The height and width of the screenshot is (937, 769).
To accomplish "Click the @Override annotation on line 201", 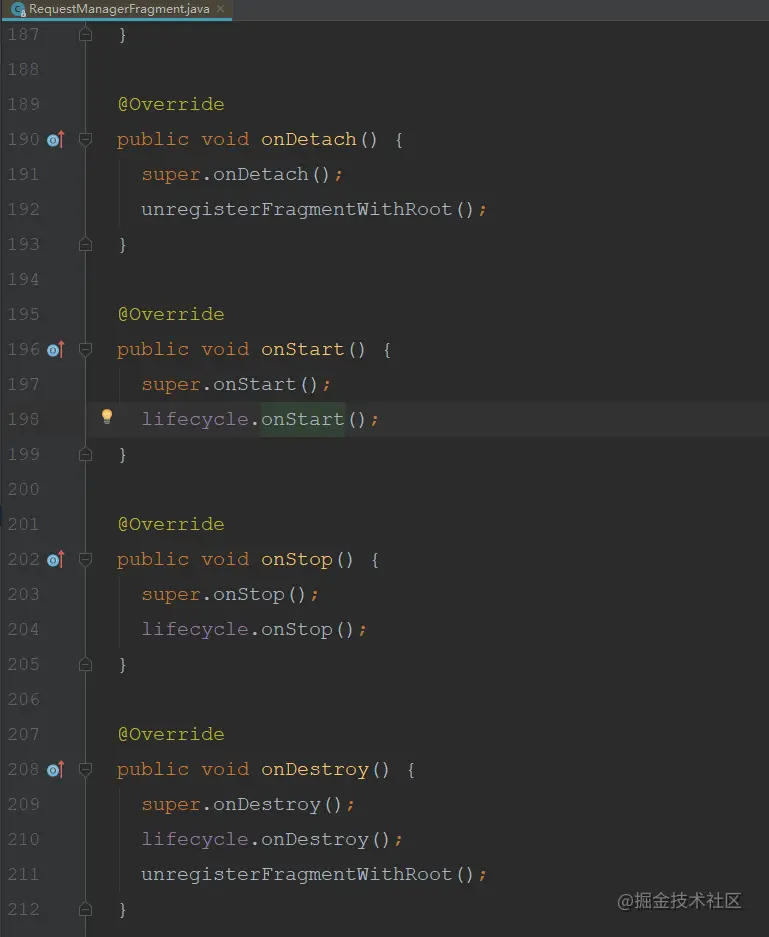I will (x=171, y=524).
